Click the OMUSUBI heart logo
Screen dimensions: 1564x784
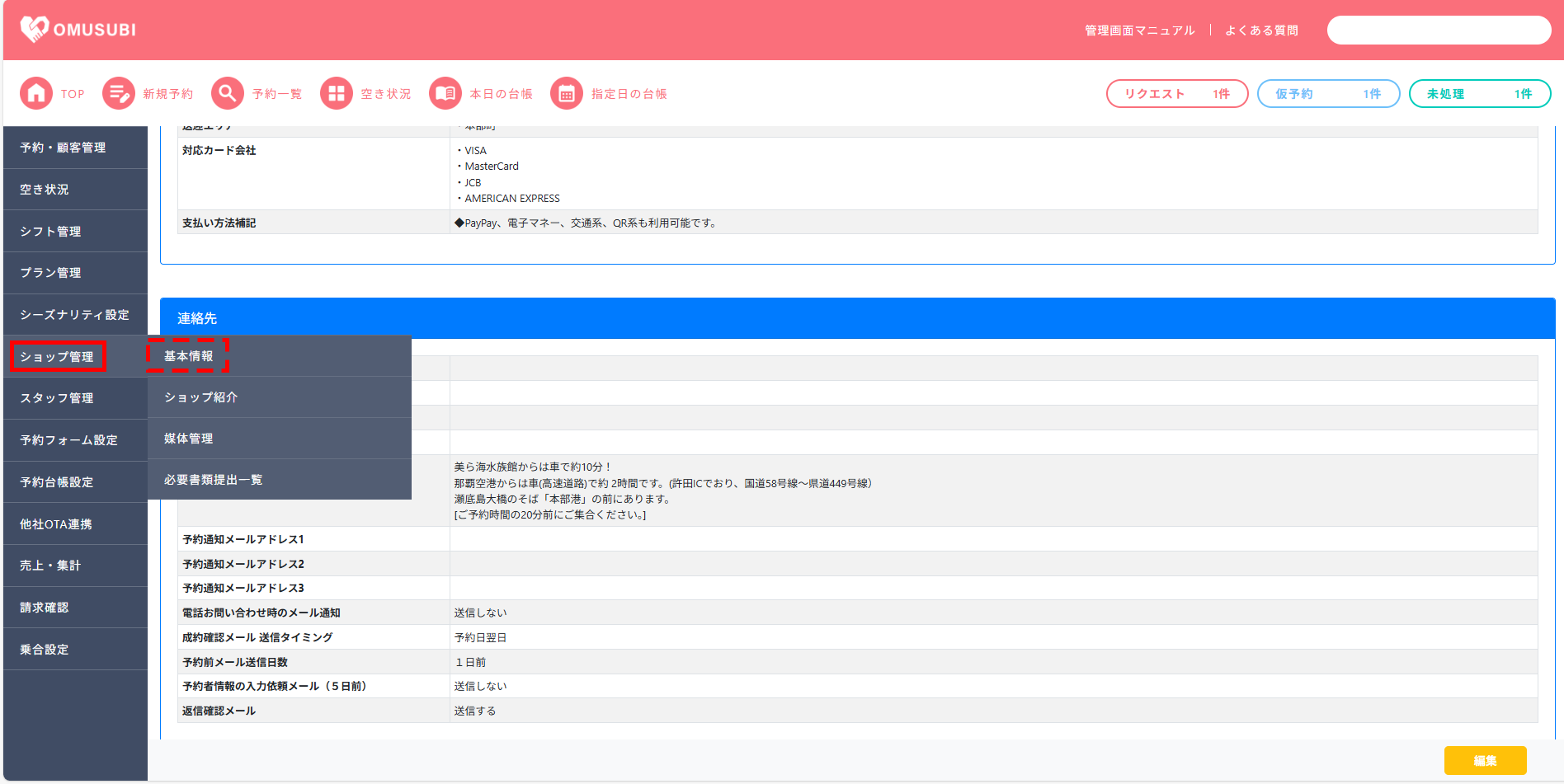35,30
